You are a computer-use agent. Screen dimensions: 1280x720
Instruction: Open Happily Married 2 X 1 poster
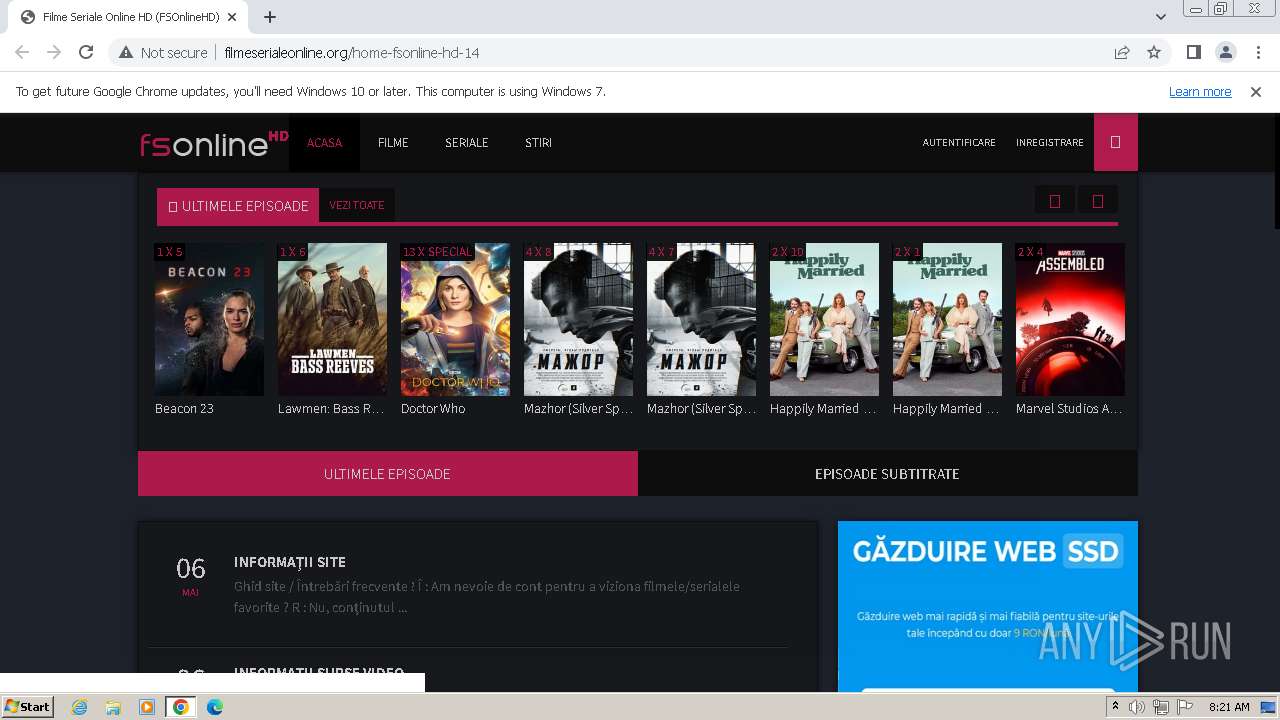(947, 319)
